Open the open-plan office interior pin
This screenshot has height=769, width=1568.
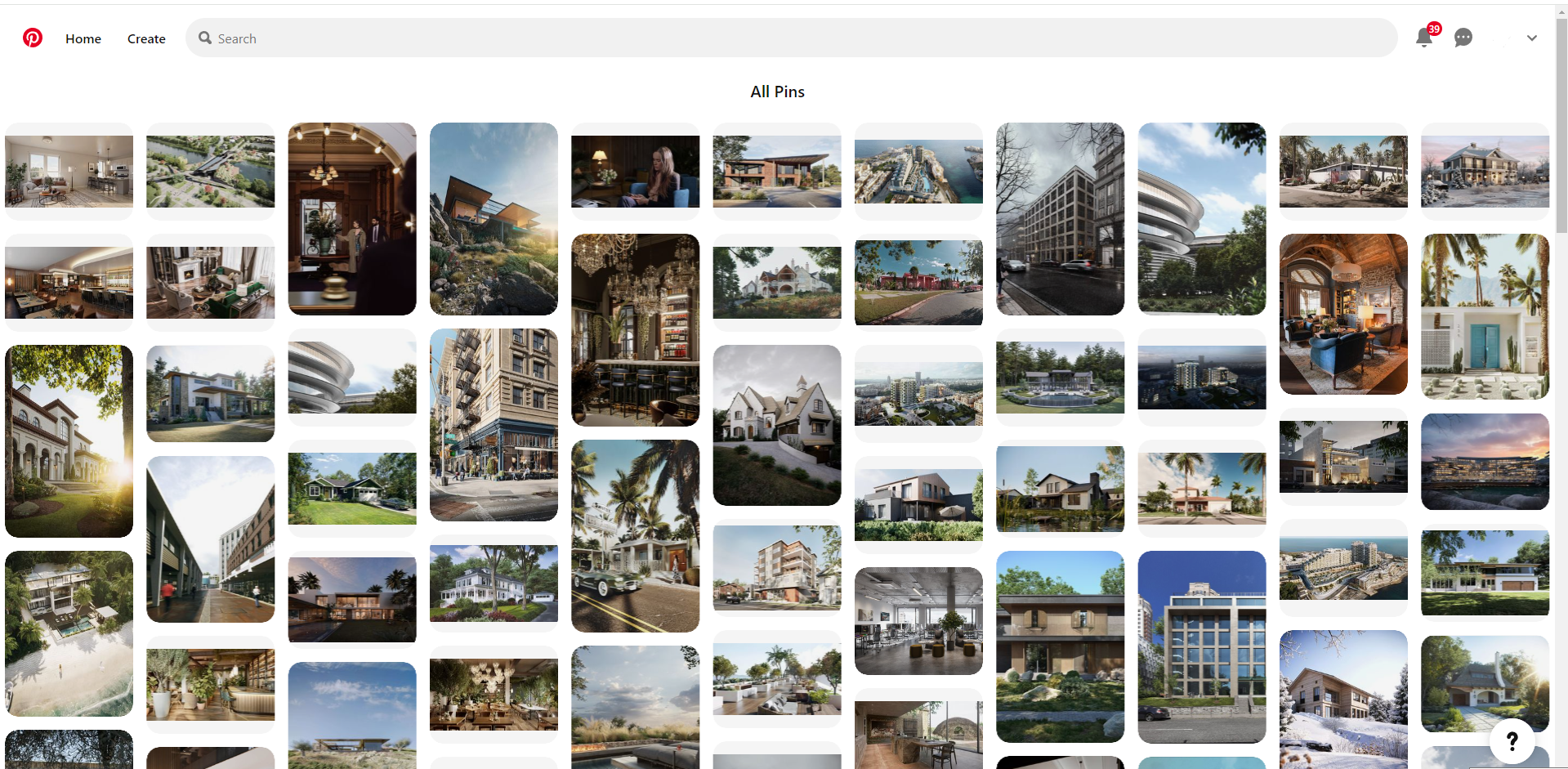[918, 621]
